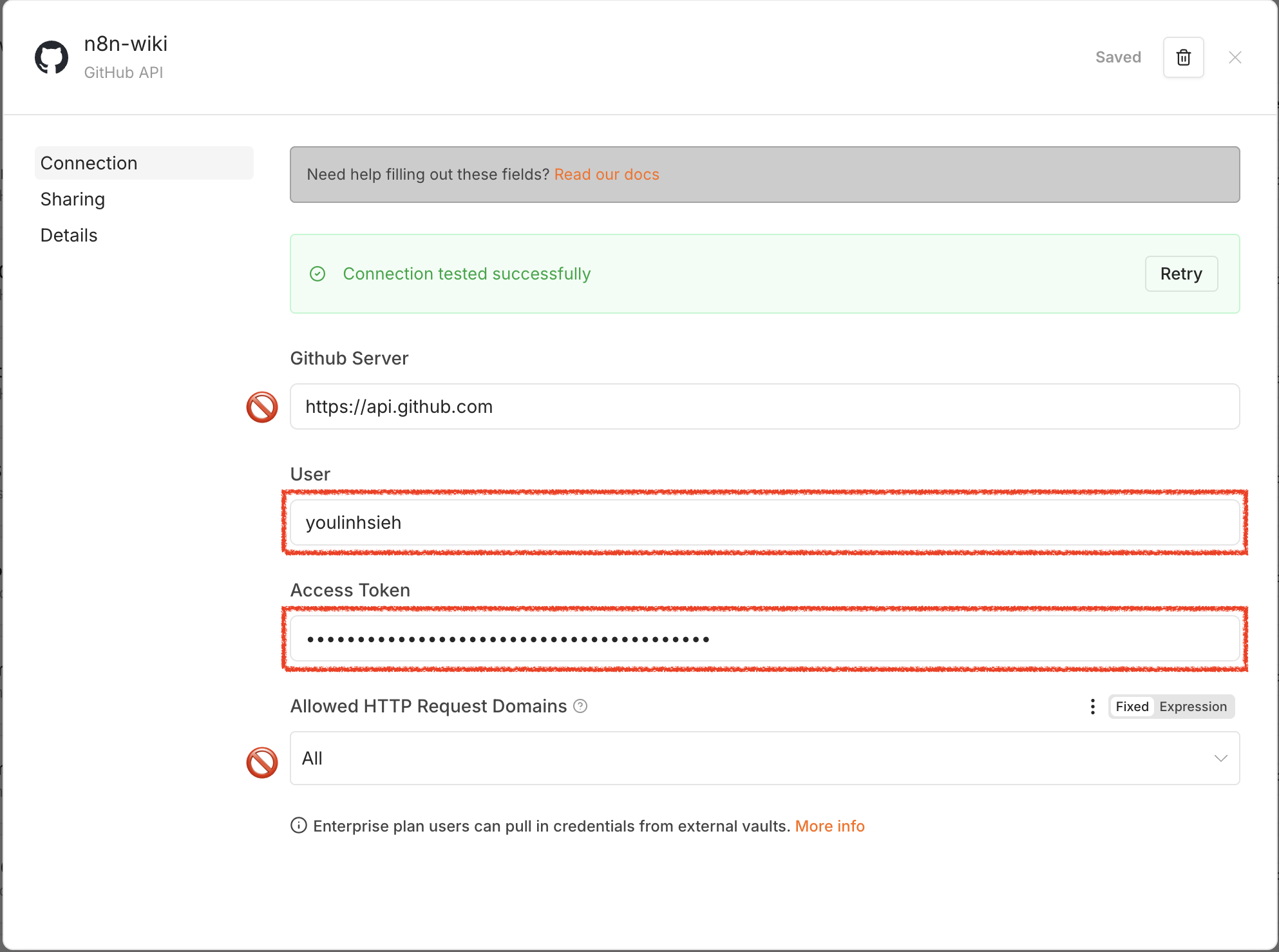The height and width of the screenshot is (952, 1279).
Task: Click the Connection tested successfully message
Action: pyautogui.click(x=466, y=274)
